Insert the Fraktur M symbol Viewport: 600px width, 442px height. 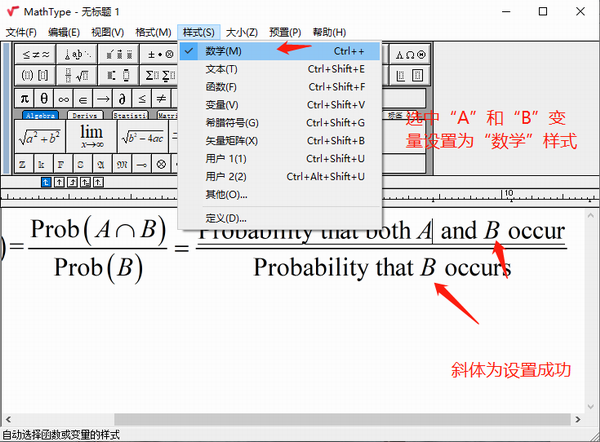(x=122, y=164)
